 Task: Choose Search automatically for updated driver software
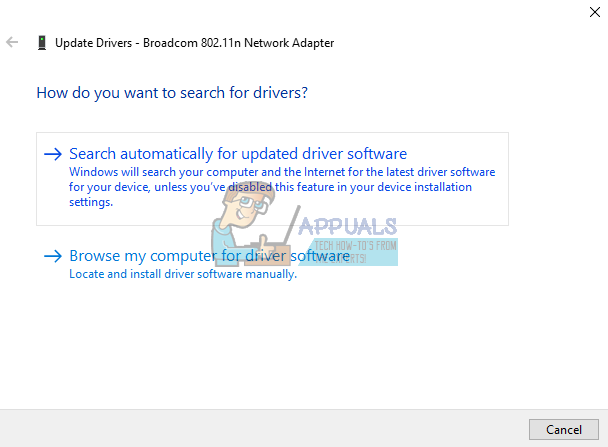(x=272, y=179)
